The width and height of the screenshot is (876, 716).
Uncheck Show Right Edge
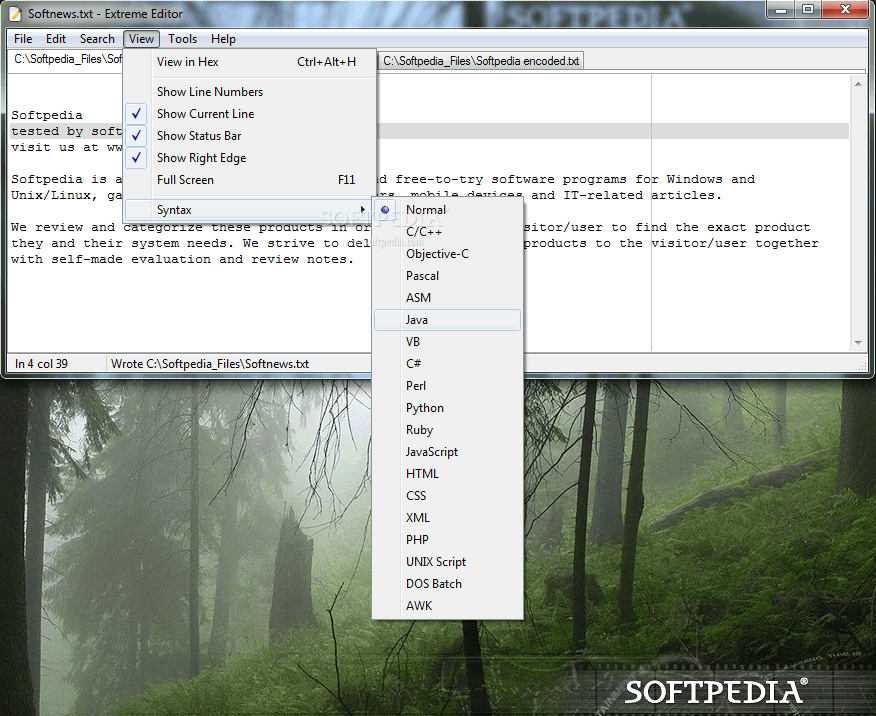(250, 158)
